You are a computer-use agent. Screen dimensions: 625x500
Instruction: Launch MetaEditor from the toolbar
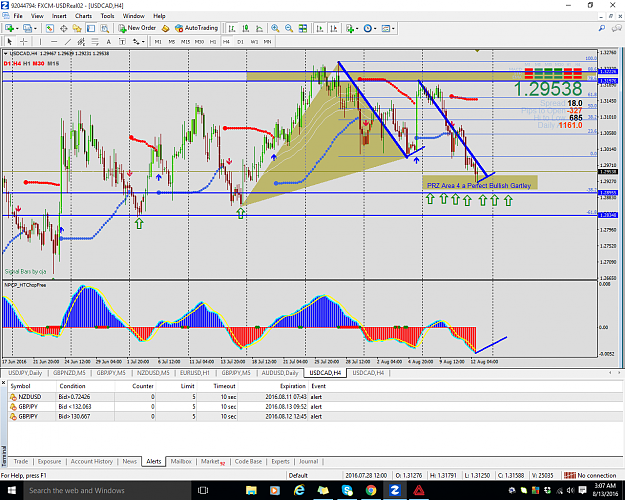click(165, 28)
